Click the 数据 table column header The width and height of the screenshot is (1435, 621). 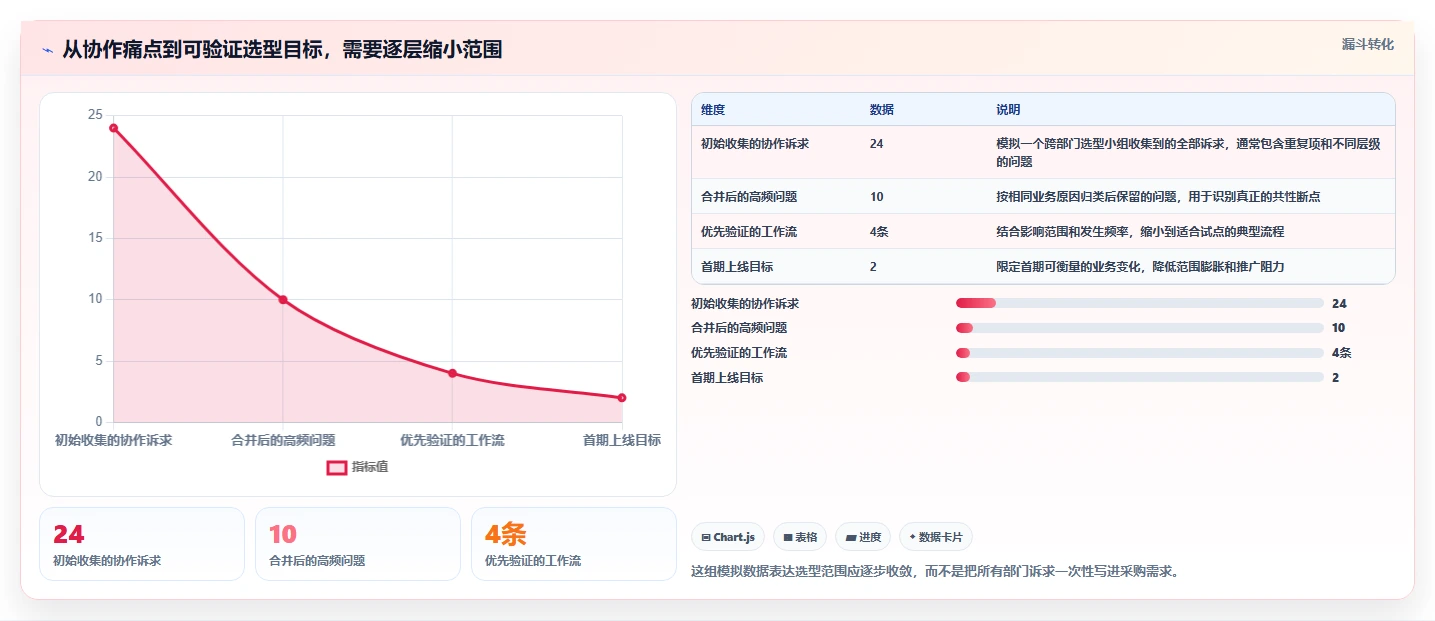coord(882,109)
